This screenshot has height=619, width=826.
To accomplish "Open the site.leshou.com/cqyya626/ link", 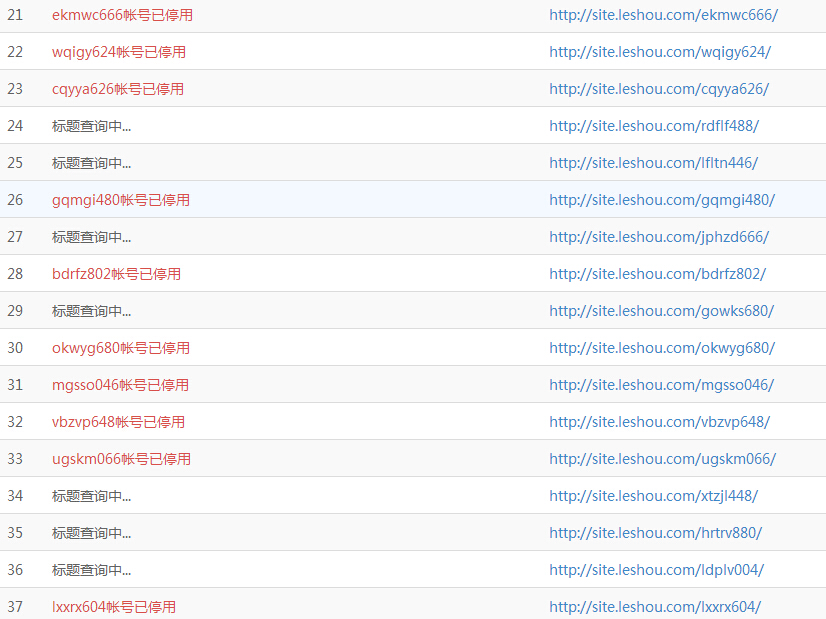I will point(658,89).
